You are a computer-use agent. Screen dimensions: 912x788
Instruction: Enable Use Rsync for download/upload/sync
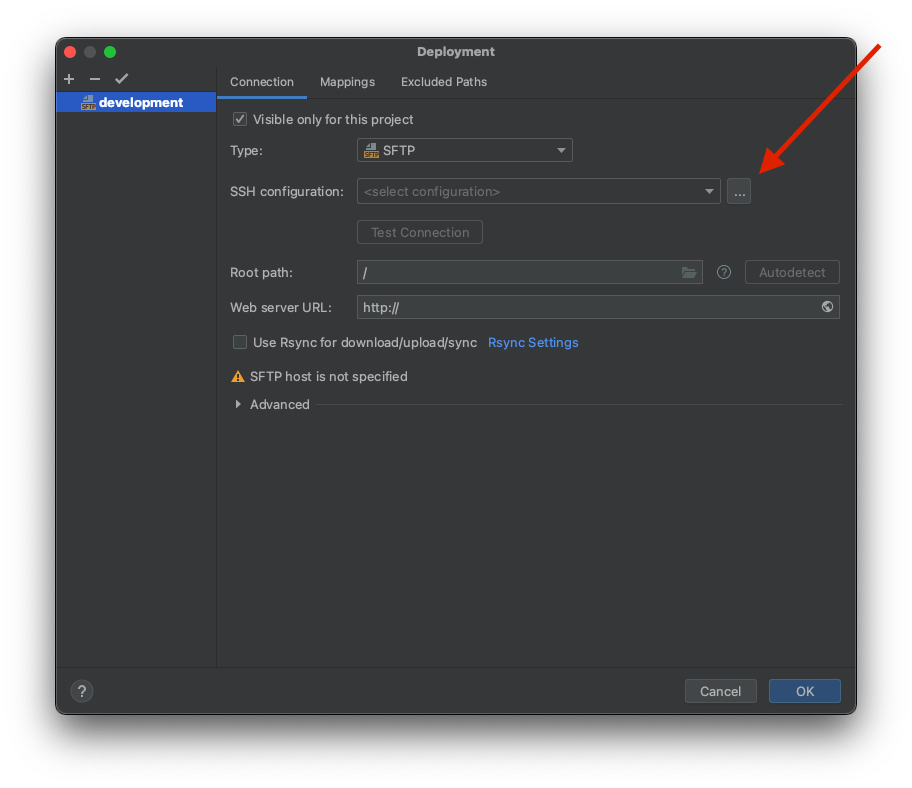point(240,342)
